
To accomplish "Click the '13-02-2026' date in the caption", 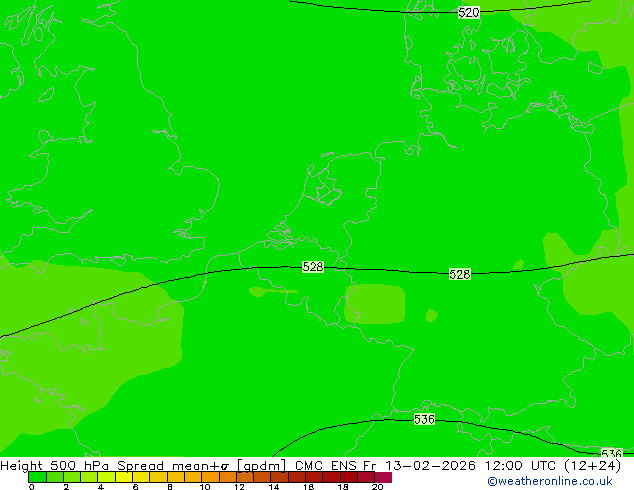I will pos(430,466).
